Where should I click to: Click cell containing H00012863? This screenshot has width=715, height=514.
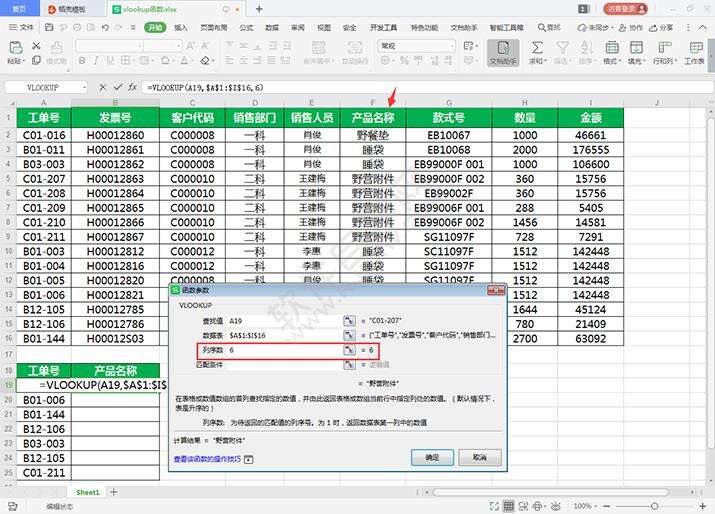[x=115, y=179]
